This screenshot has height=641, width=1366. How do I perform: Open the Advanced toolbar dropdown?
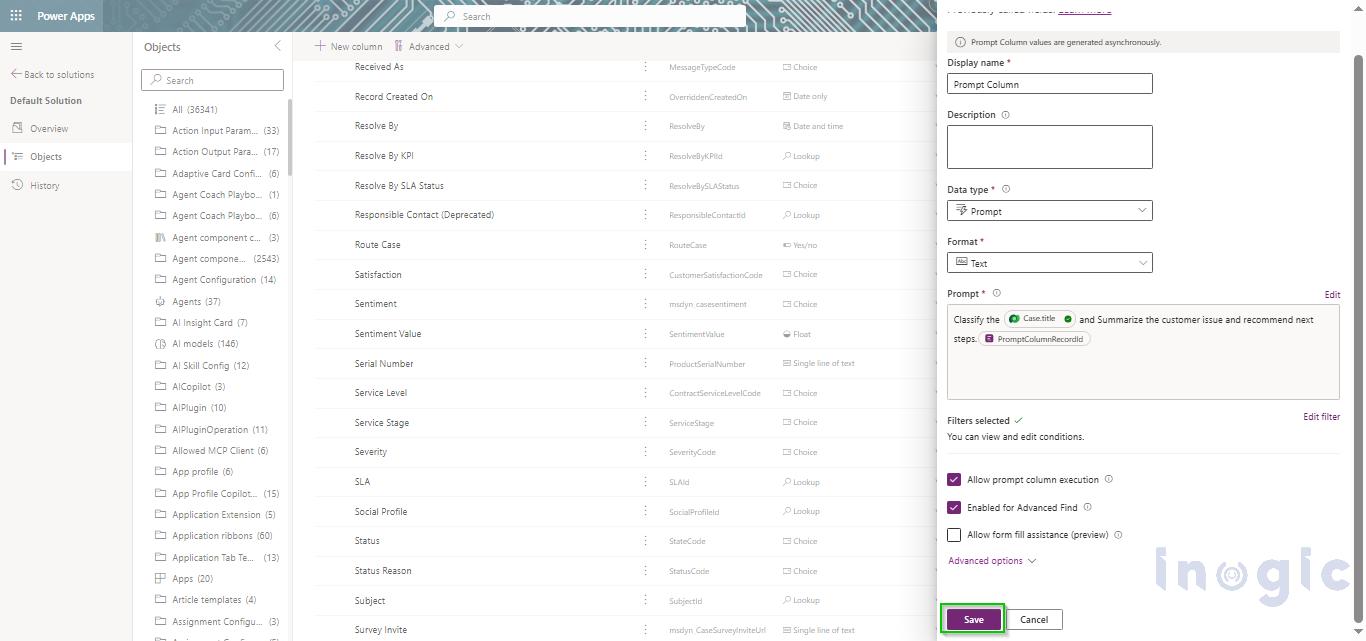429,46
